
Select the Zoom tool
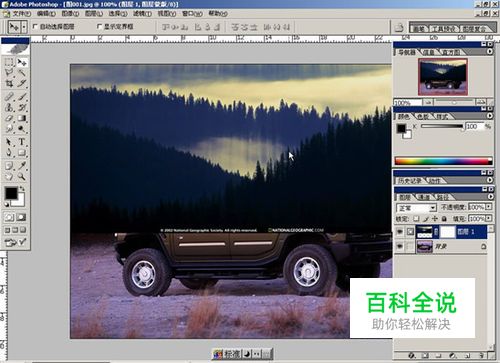coord(22,176)
